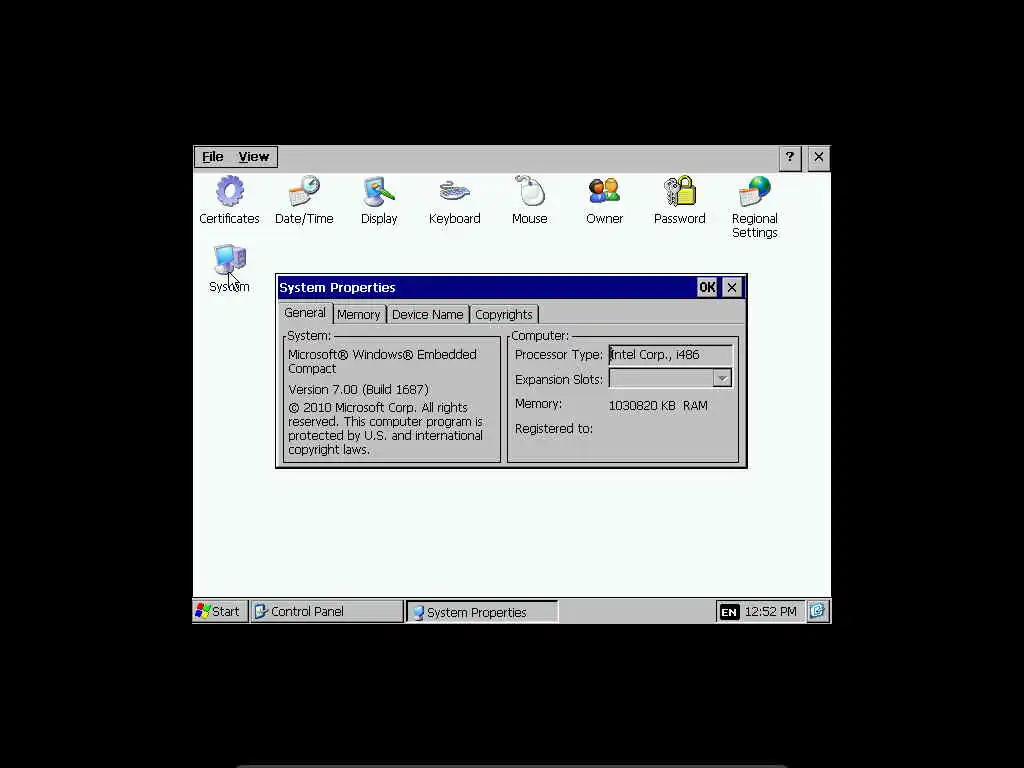Click the Expansion Slots label
The width and height of the screenshot is (1024, 768).
pos(559,379)
